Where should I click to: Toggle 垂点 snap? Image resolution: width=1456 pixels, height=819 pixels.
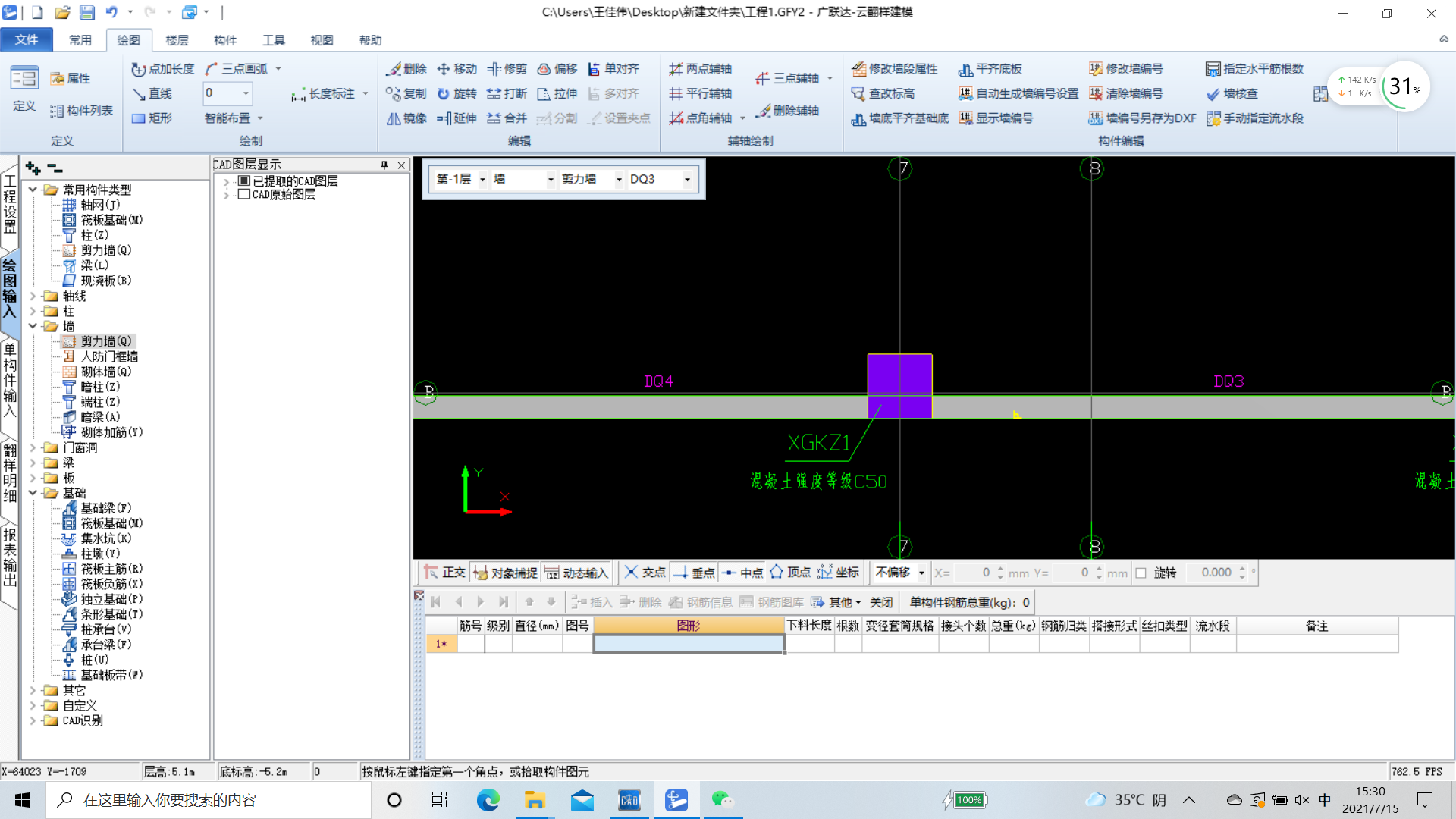coord(694,573)
